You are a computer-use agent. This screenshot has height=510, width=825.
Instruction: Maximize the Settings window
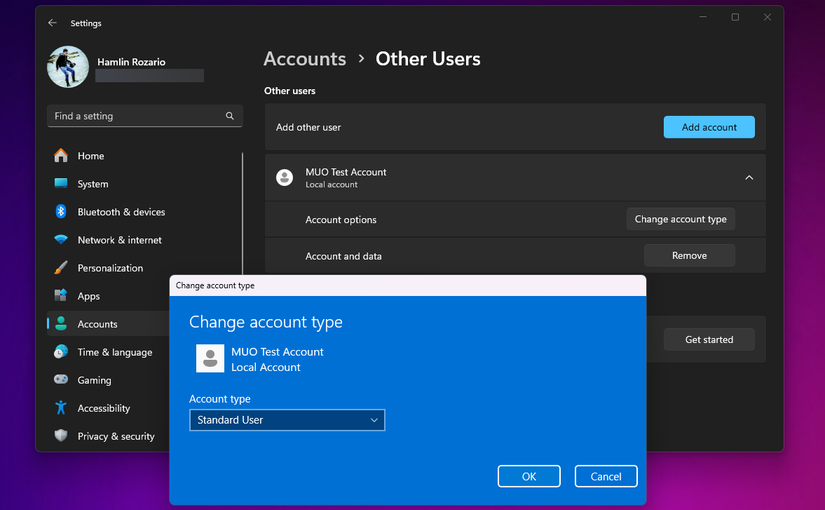click(735, 17)
